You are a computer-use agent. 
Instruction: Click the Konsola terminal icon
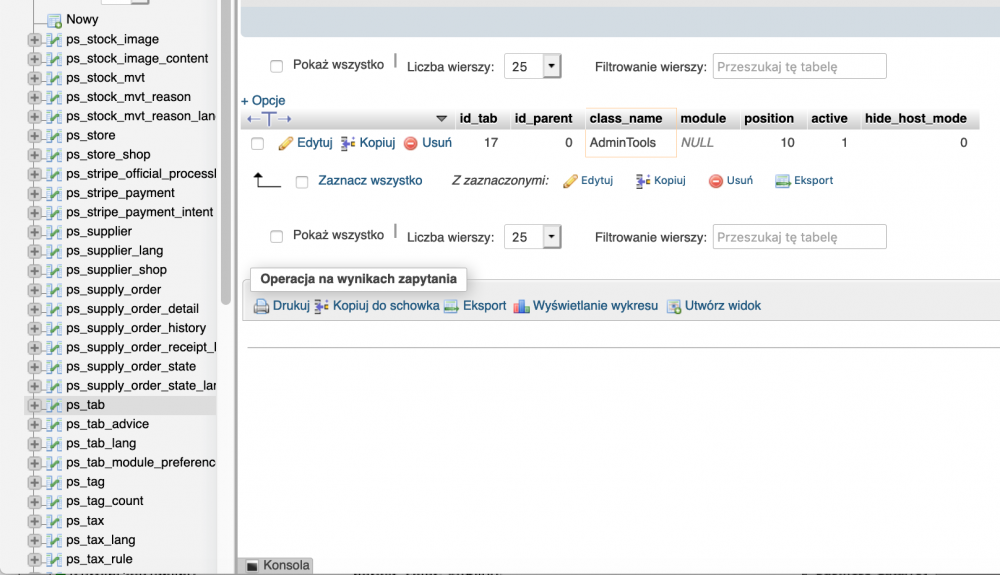point(253,565)
